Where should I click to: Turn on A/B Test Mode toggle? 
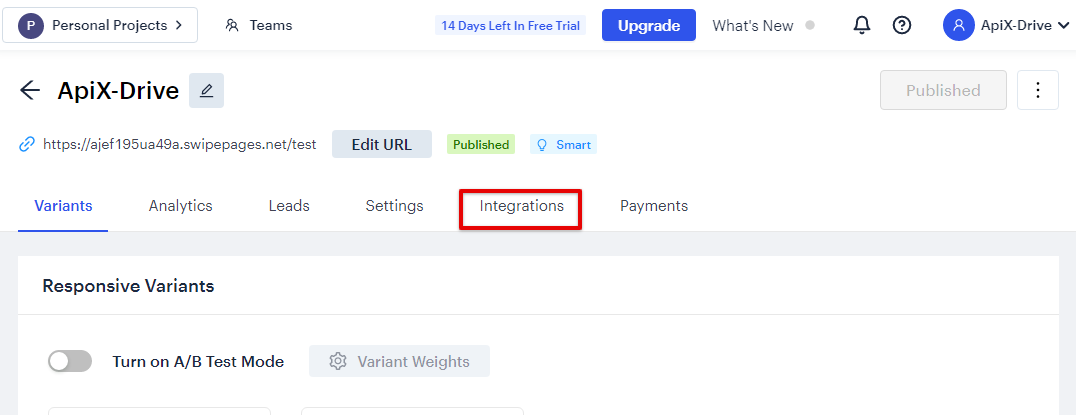(x=70, y=361)
